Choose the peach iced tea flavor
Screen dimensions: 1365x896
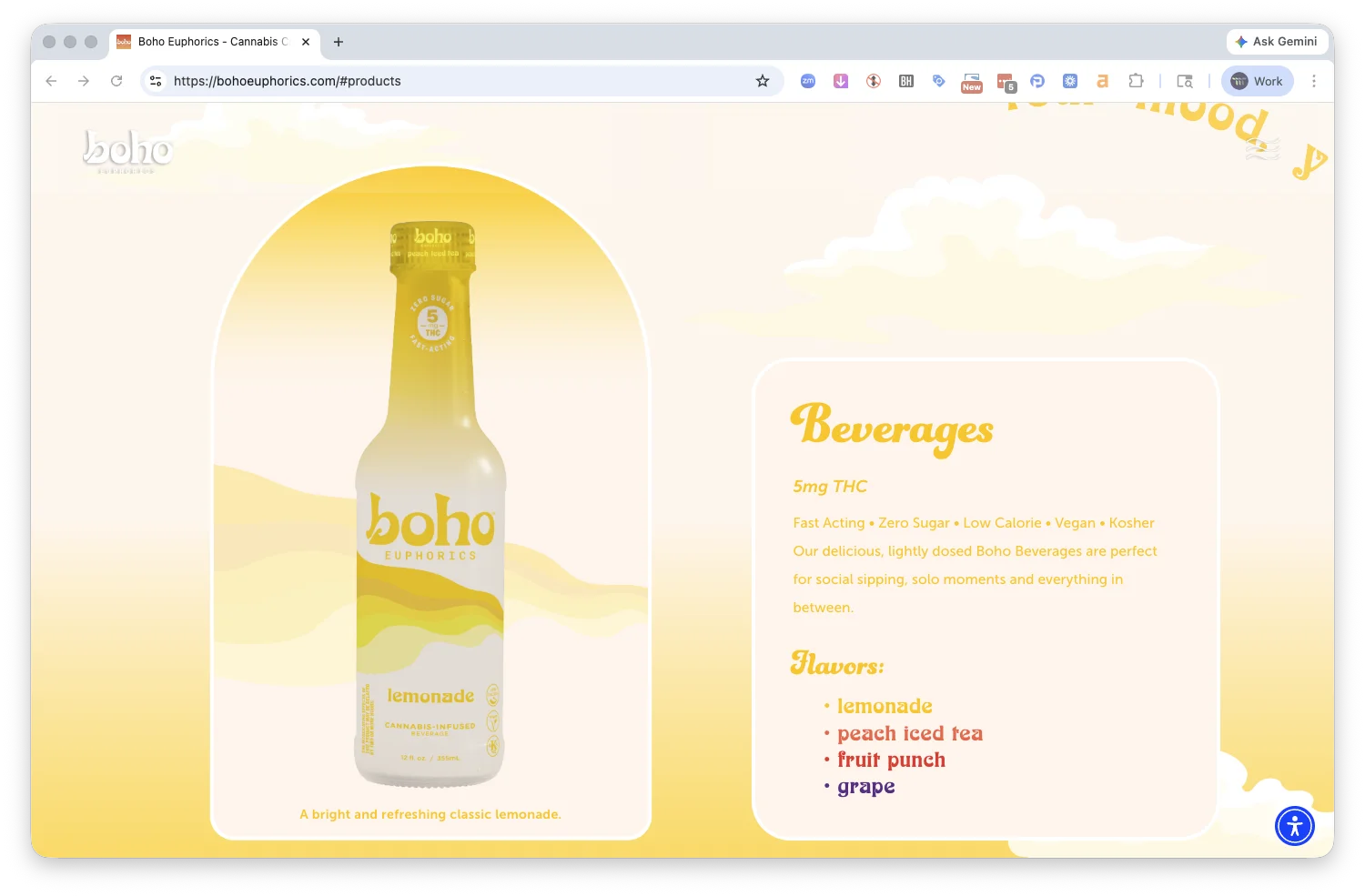(x=909, y=733)
